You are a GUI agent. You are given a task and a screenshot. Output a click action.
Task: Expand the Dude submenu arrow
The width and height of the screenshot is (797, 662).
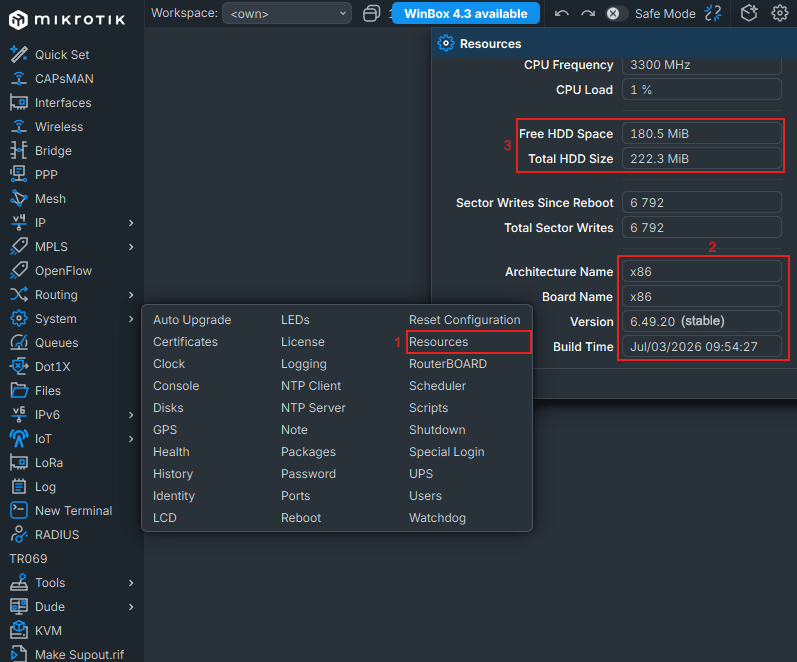131,607
